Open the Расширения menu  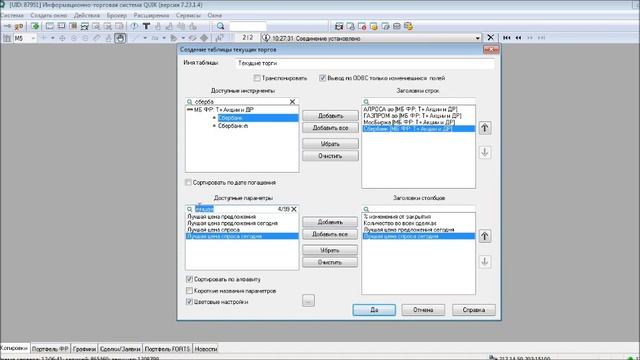[x=151, y=15]
